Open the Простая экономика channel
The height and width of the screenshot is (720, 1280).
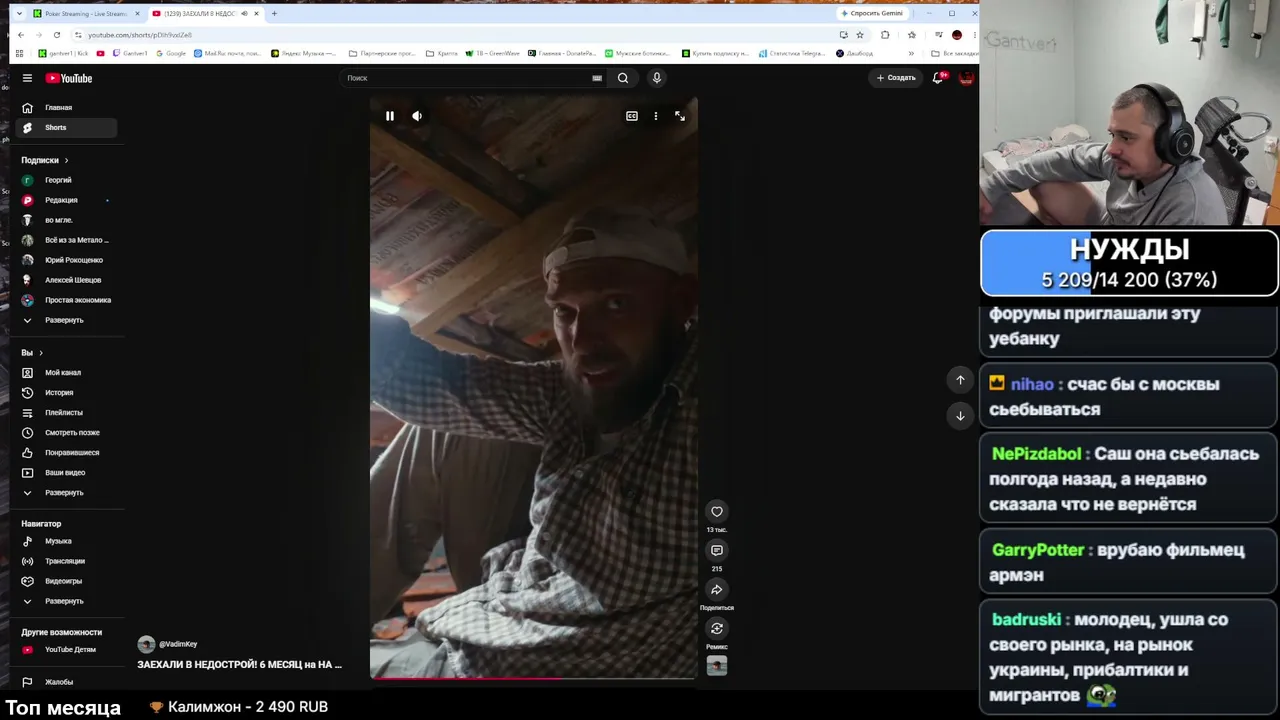pos(66,300)
